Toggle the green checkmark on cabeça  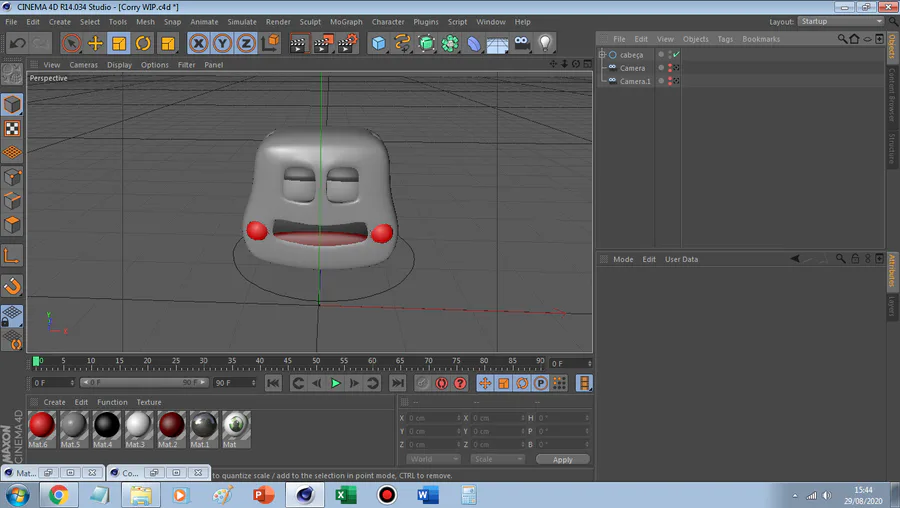[x=677, y=54]
